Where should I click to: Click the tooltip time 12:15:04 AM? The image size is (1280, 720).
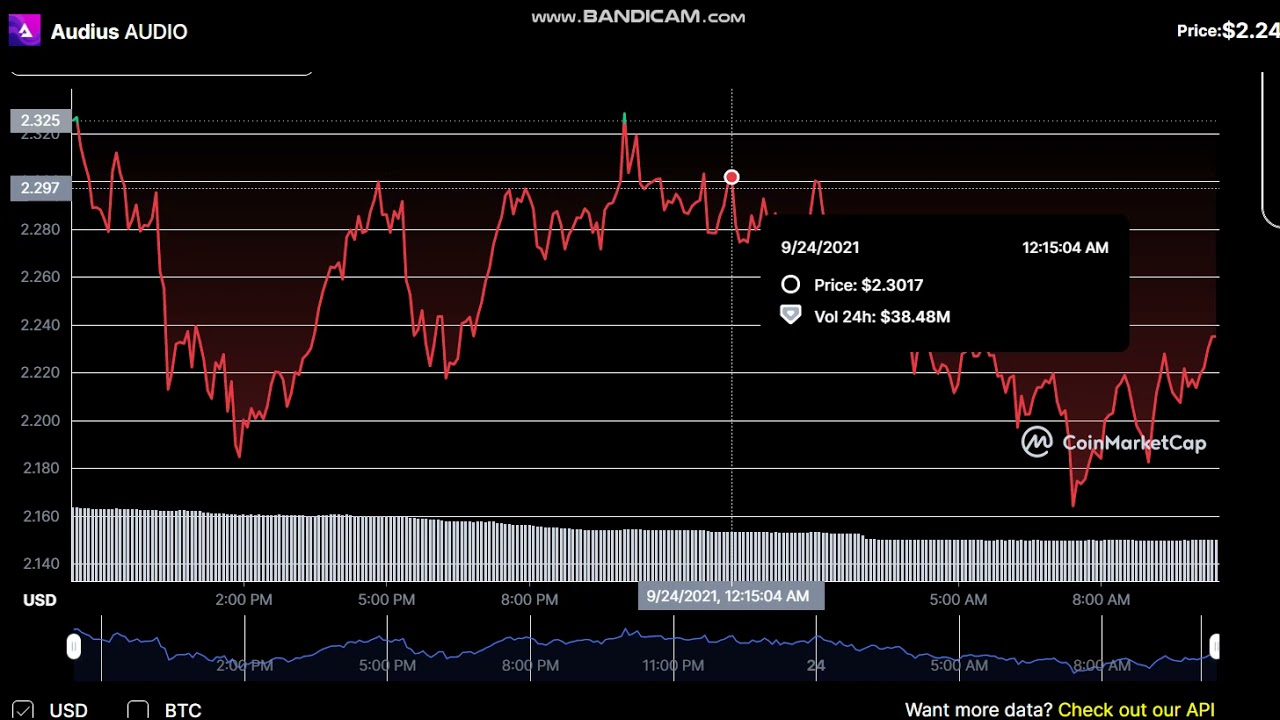point(1065,248)
